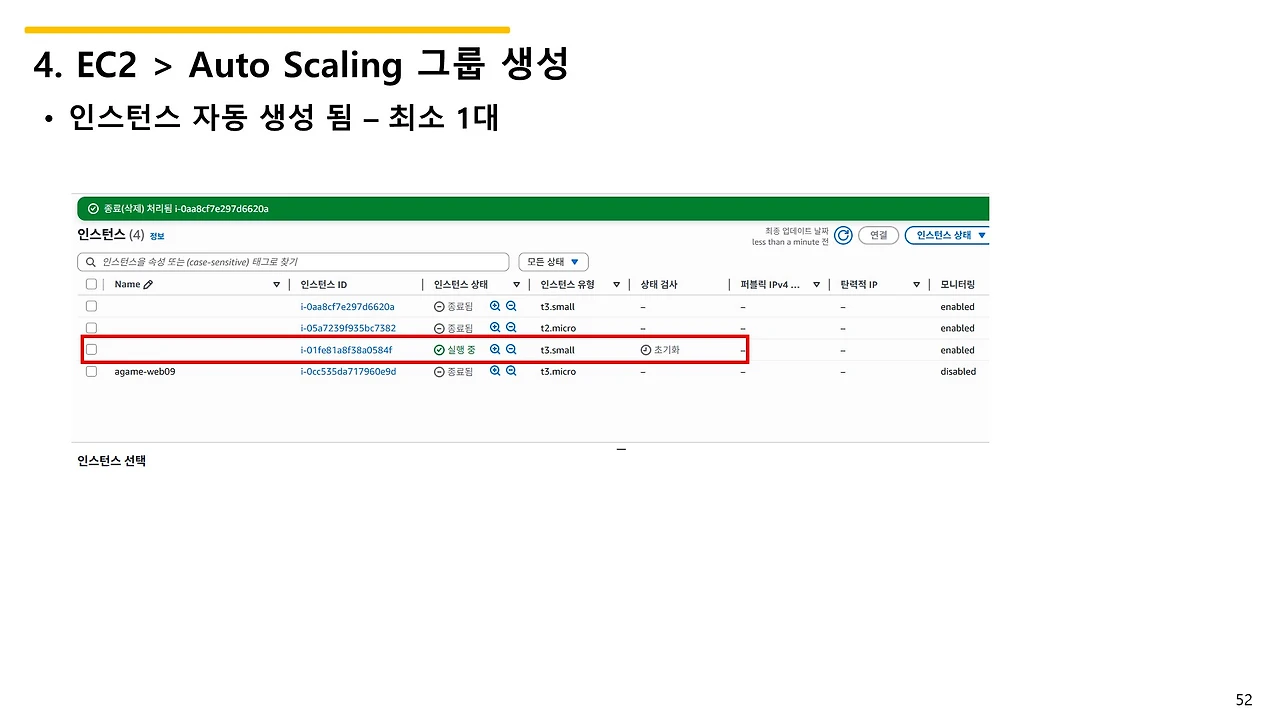This screenshot has height=720, width=1280.
Task: Open the 인스턴스 상태 dropdown at top right
Action: tap(947, 235)
